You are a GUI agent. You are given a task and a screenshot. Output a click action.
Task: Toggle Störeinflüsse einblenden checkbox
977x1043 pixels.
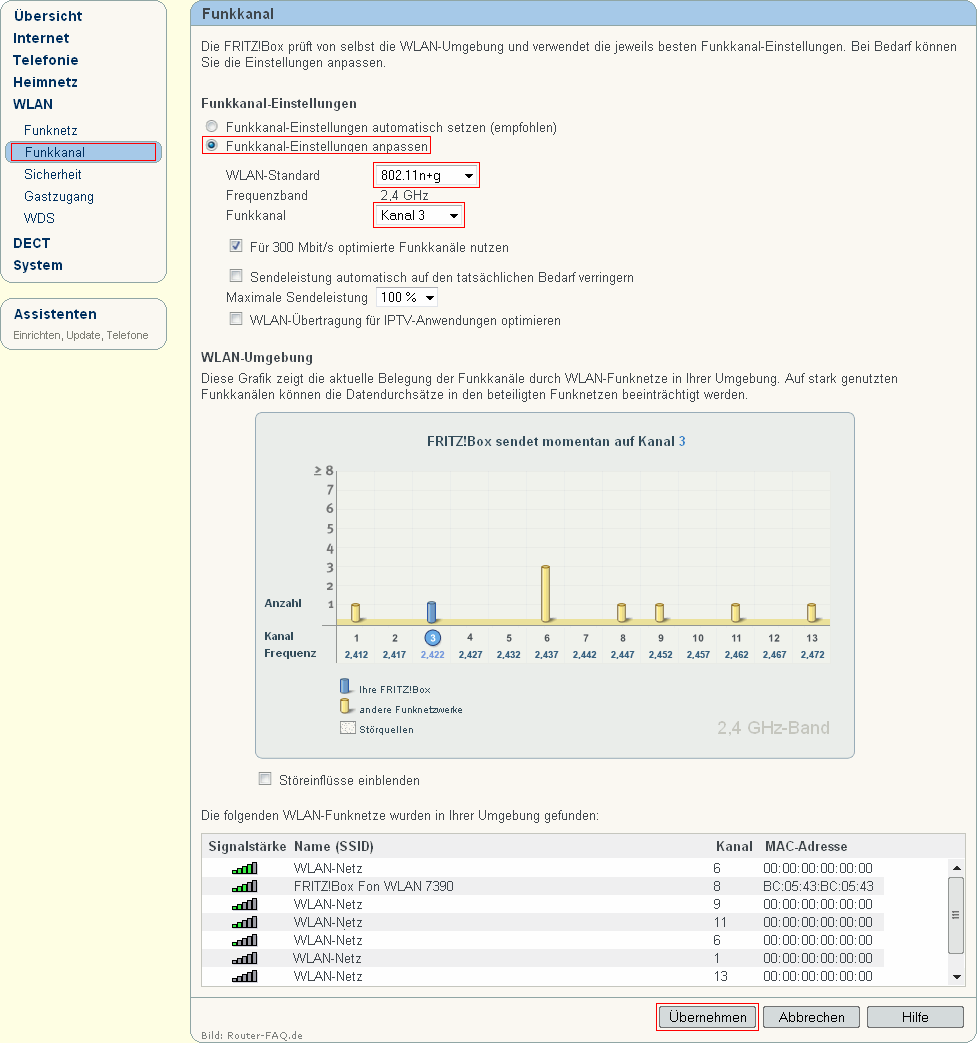click(265, 778)
